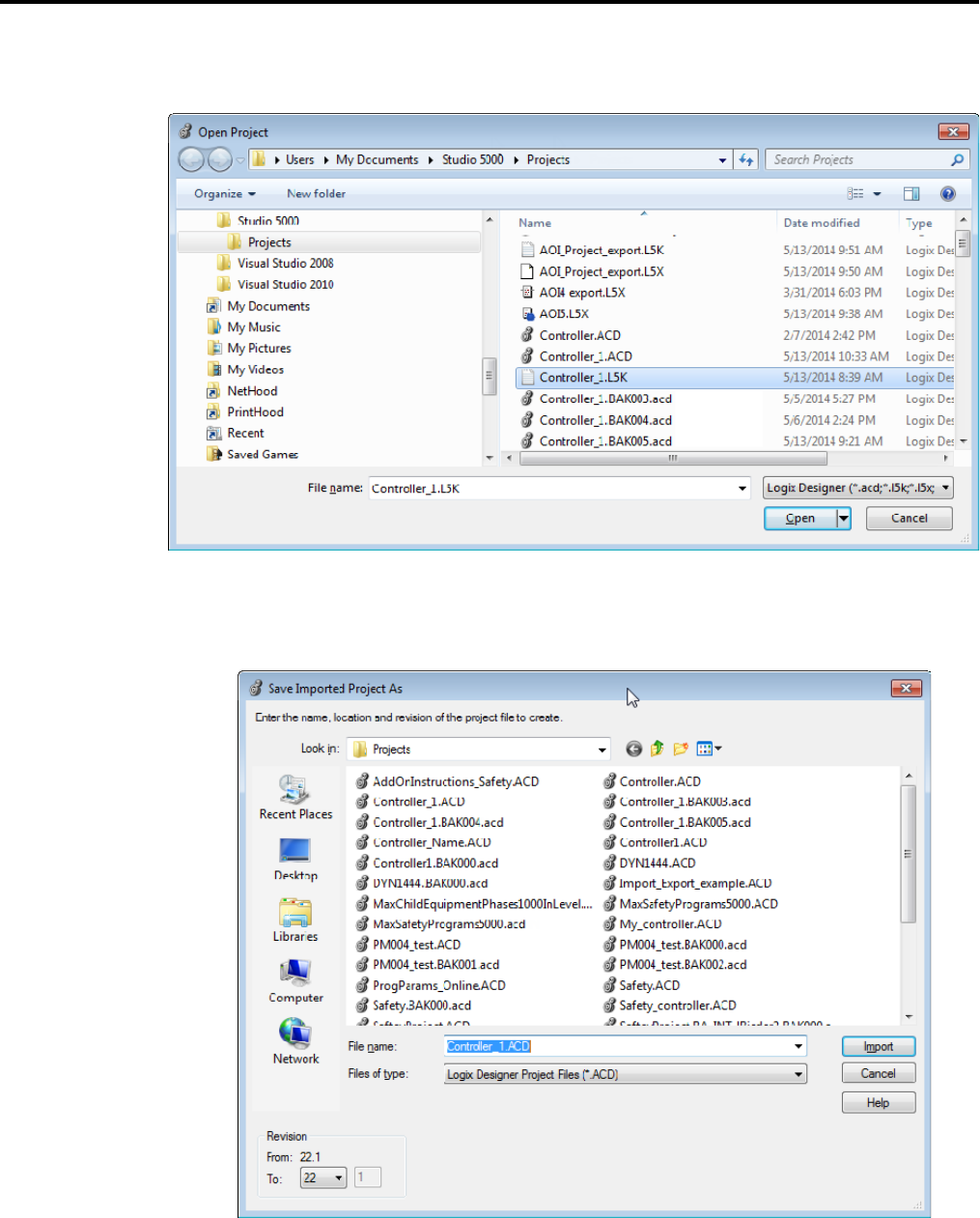Image resolution: width=980 pixels, height=1218 pixels.
Task: Click the Forward arrow in Open Project dialog
Action: [x=220, y=159]
